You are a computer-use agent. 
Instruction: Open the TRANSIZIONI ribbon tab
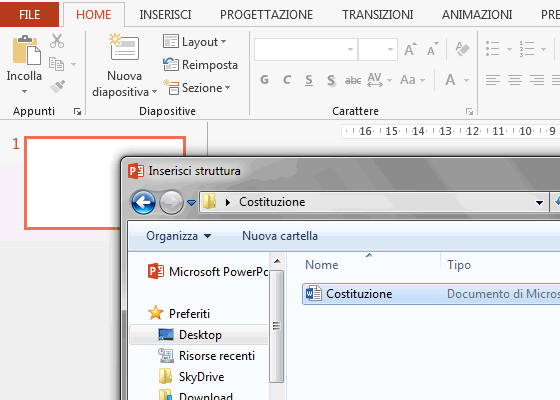tap(378, 15)
